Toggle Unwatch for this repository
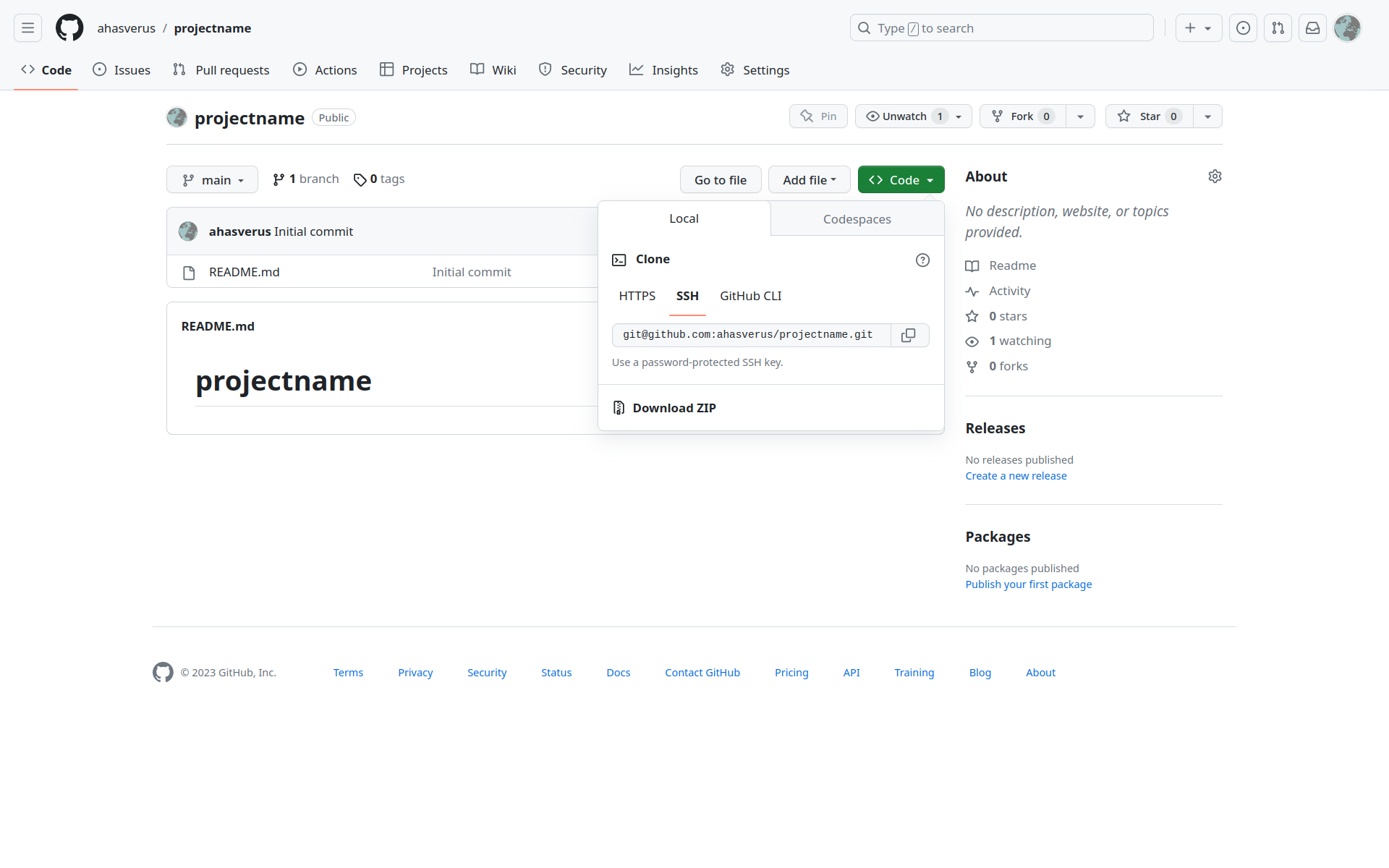This screenshot has height=868, width=1389. pyautogui.click(x=904, y=116)
